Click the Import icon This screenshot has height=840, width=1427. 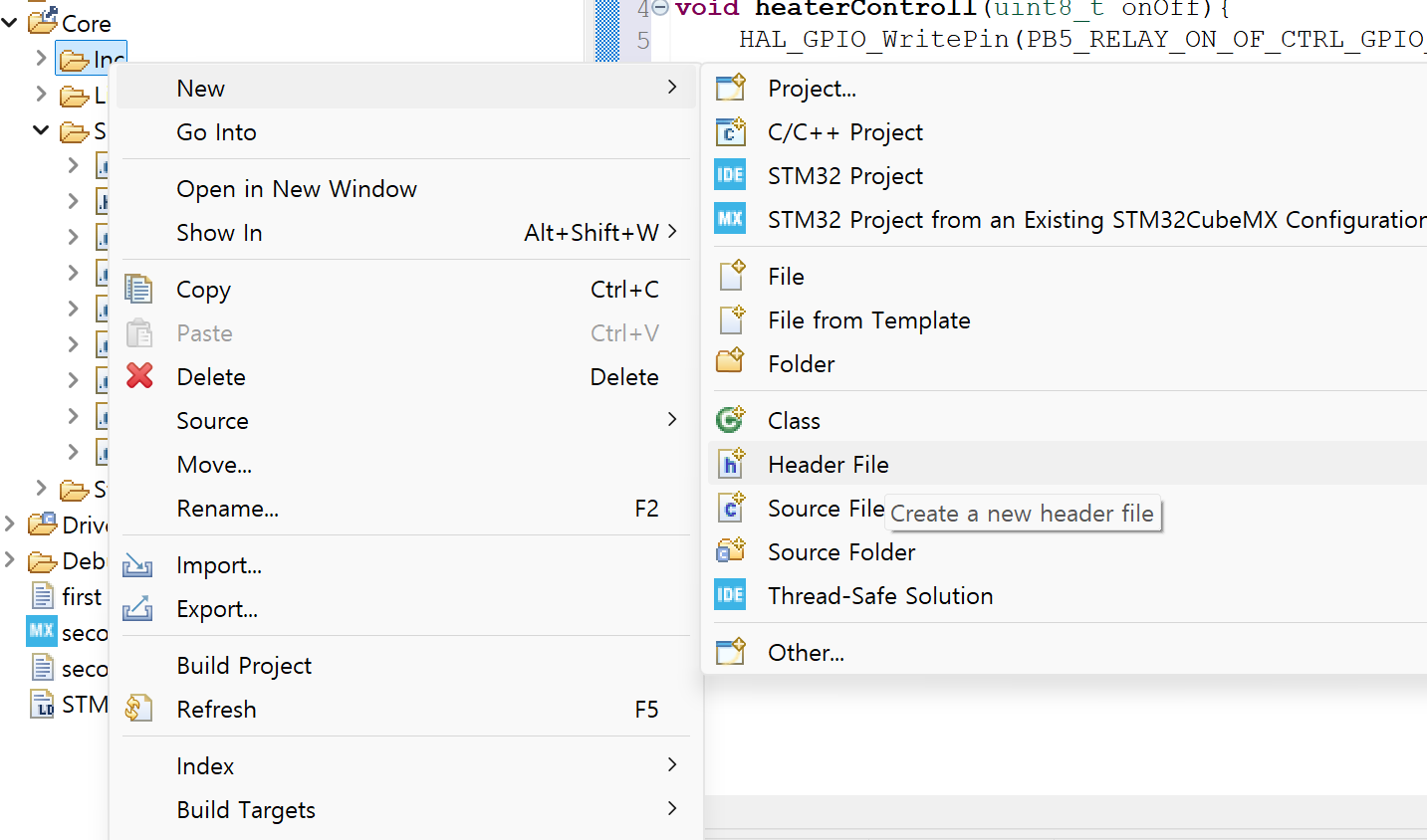pyautogui.click(x=137, y=565)
